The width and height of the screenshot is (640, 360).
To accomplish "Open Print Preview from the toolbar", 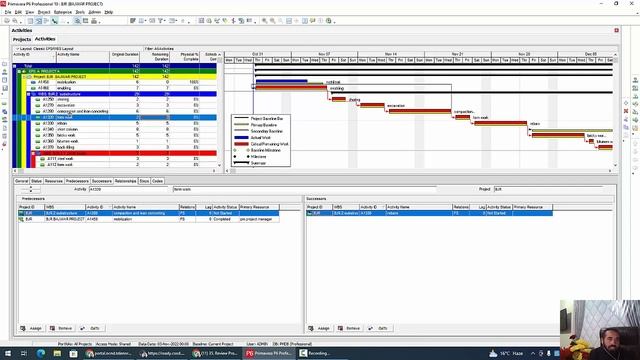I will click(15, 21).
